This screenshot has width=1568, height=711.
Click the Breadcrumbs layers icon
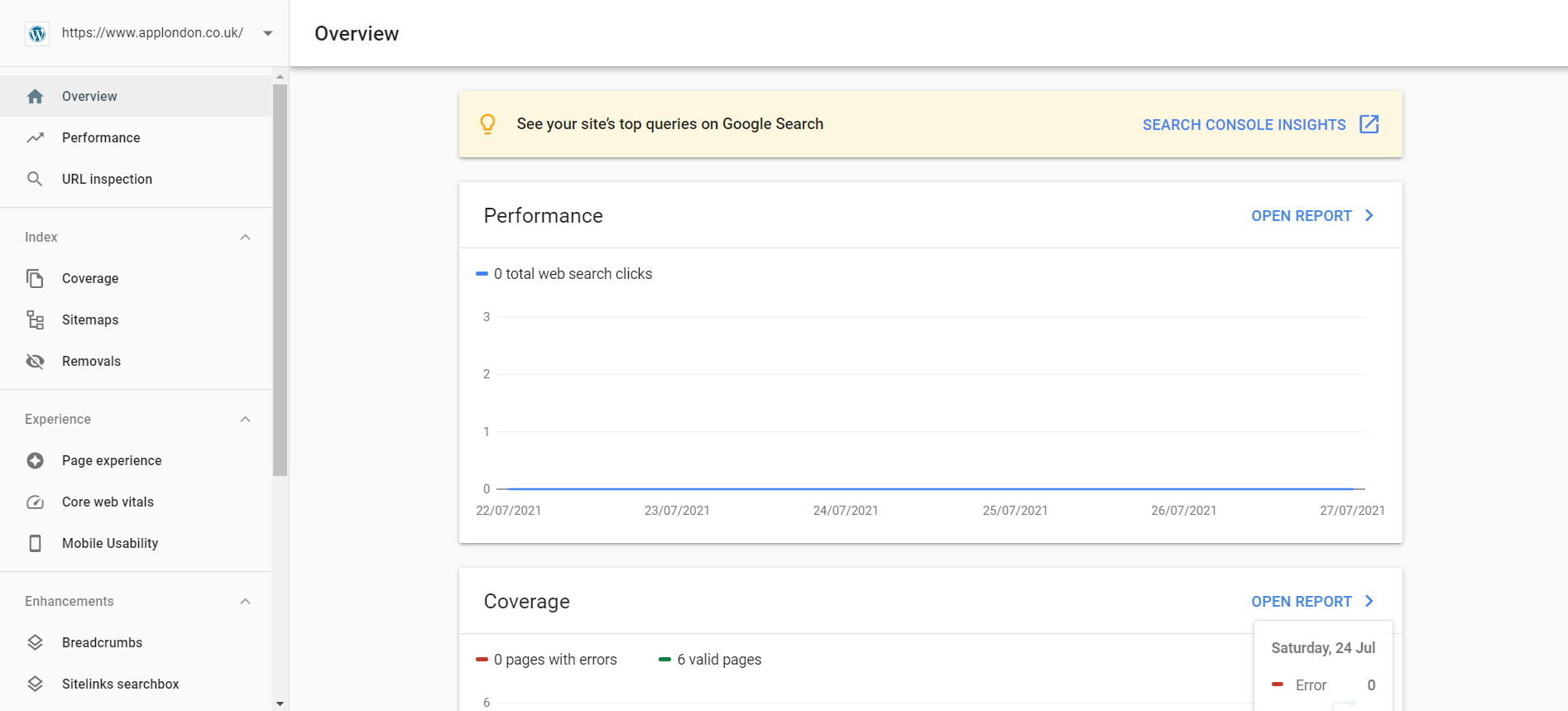[35, 642]
